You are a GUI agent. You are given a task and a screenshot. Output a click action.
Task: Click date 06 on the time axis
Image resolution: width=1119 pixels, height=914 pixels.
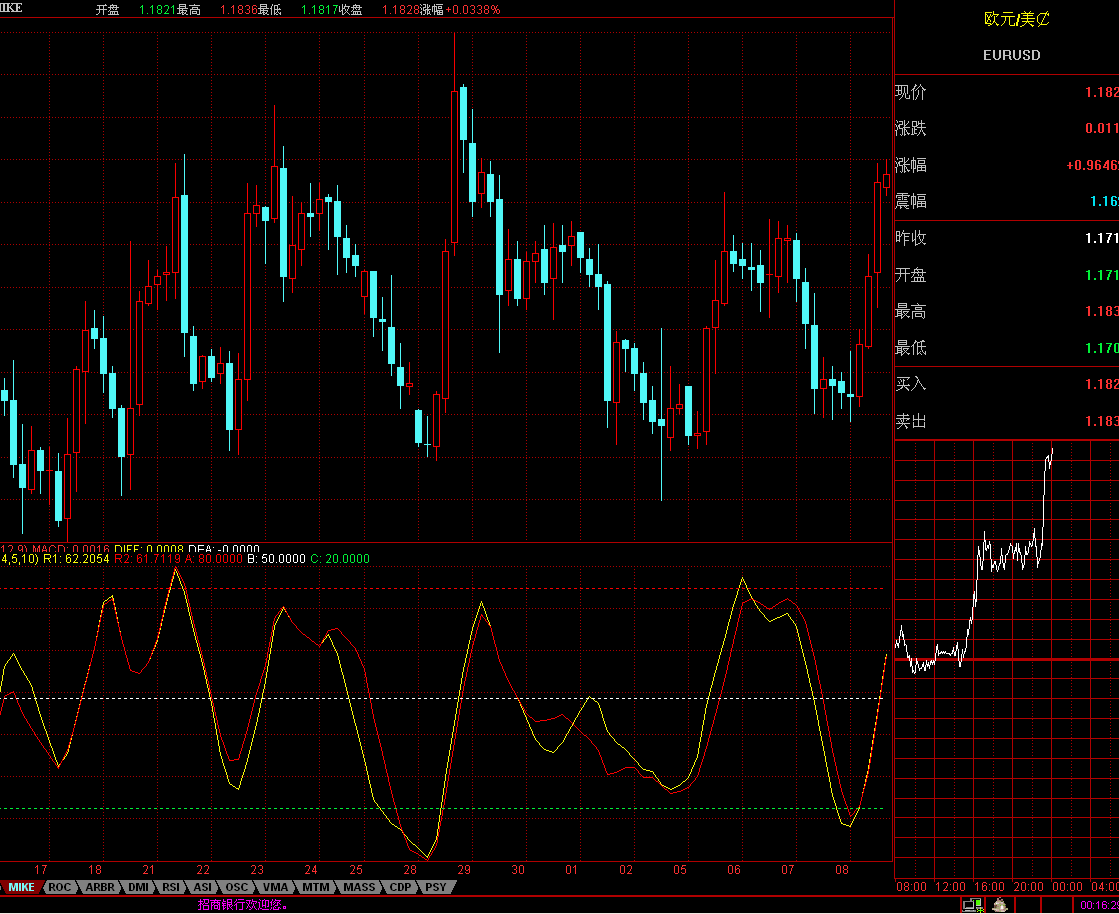734,869
